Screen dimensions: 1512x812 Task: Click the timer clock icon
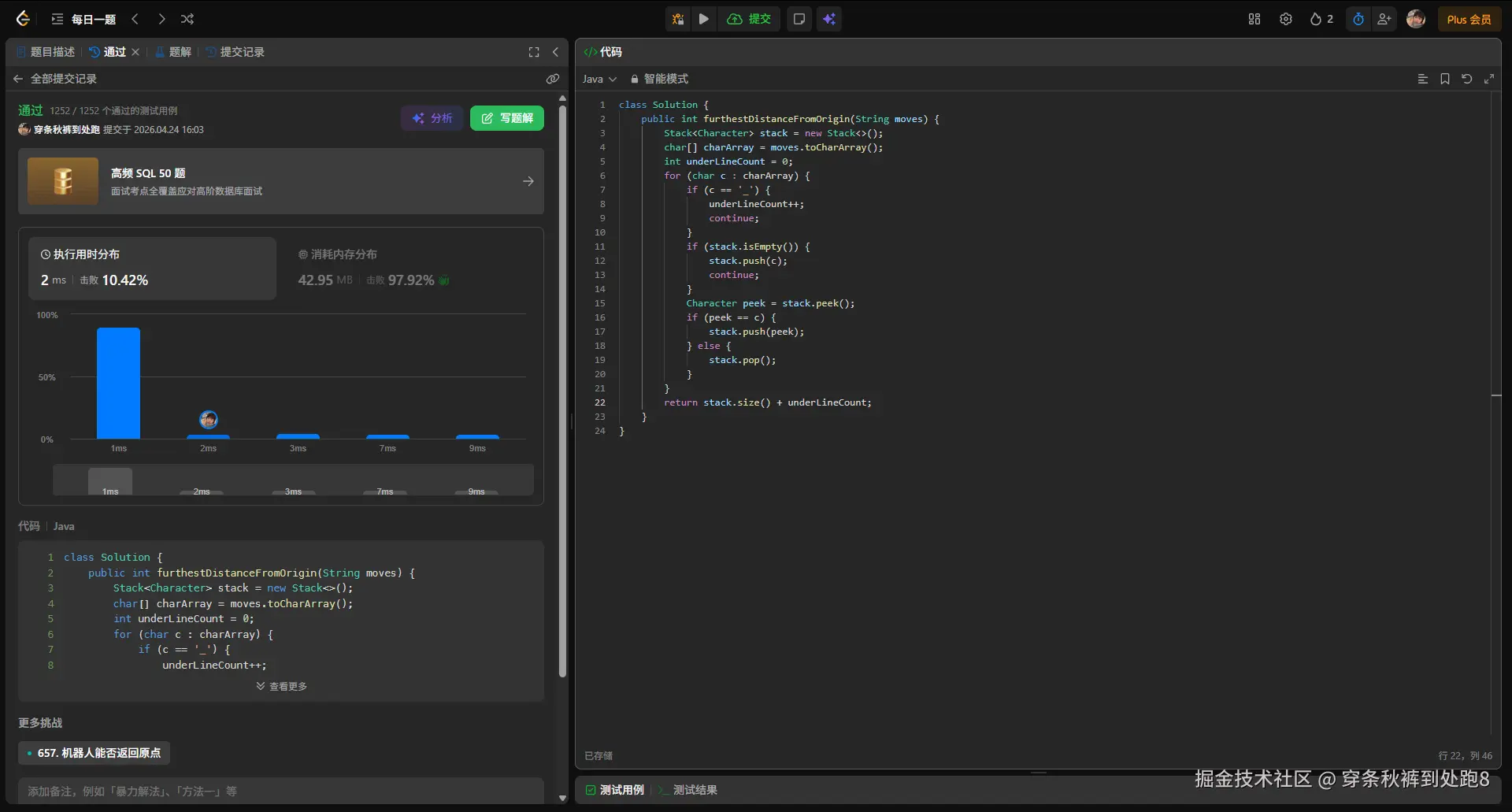click(1358, 19)
